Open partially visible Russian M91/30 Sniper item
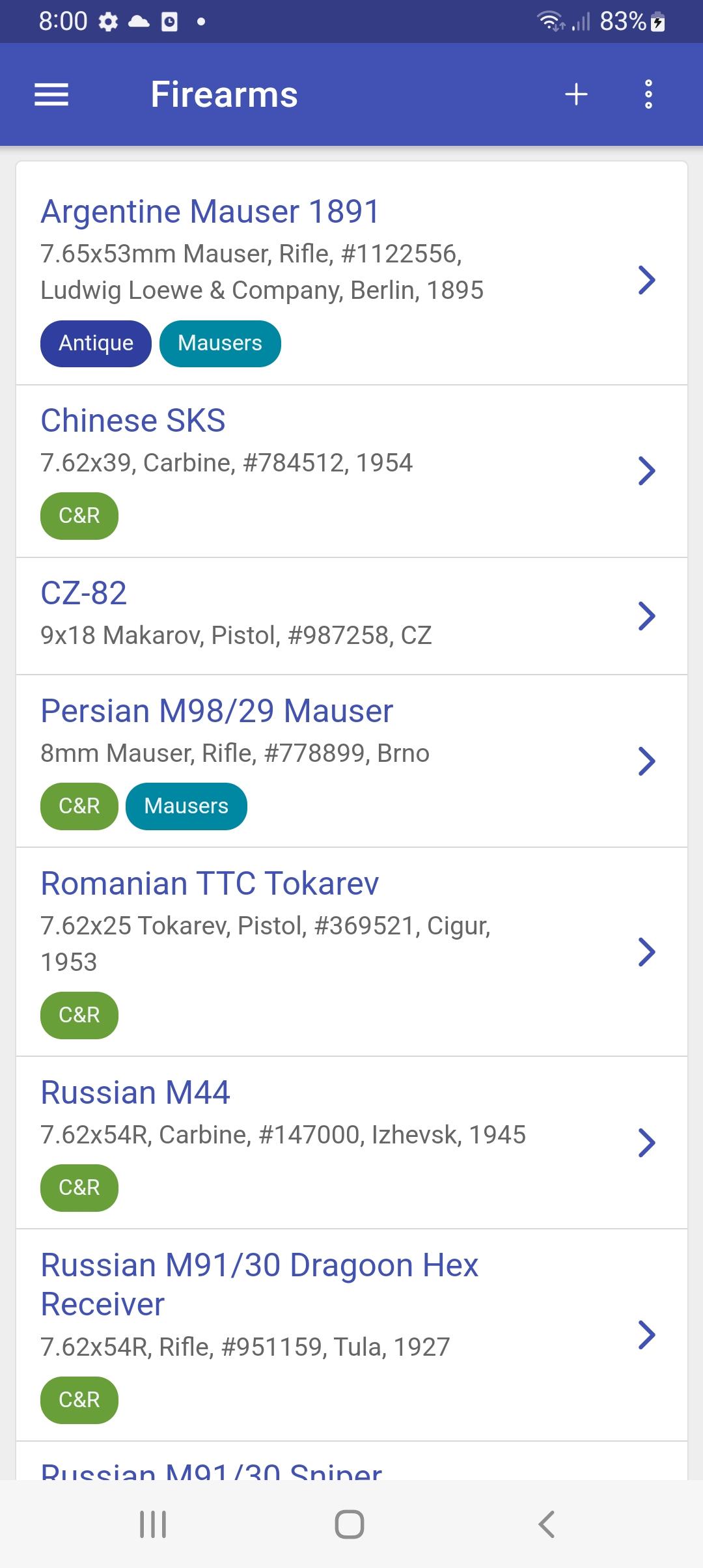The image size is (703, 1568). tap(351, 1463)
